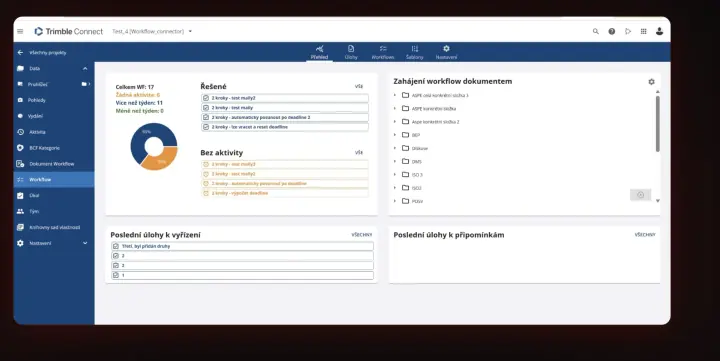
Task: Open Prohlížeč in the sidebar
Action: pos(38,84)
